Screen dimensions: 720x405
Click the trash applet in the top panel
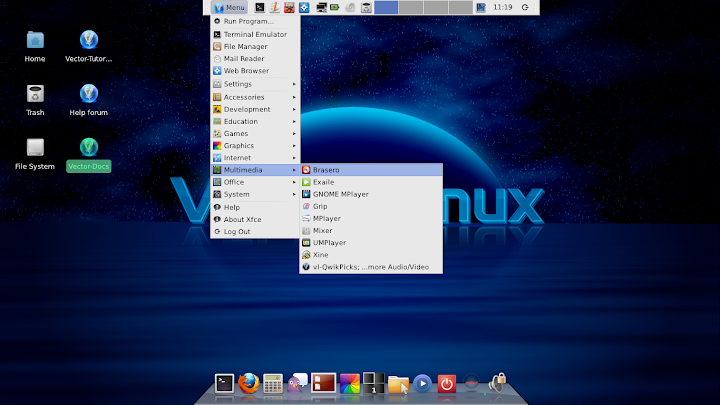366,7
